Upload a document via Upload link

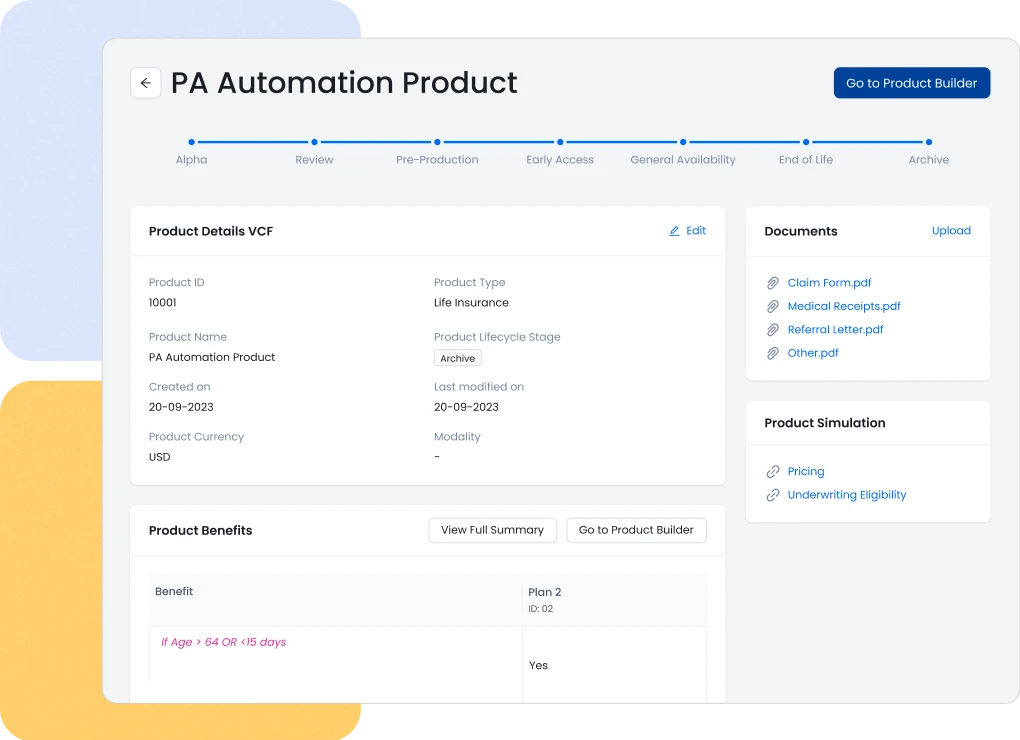951,231
